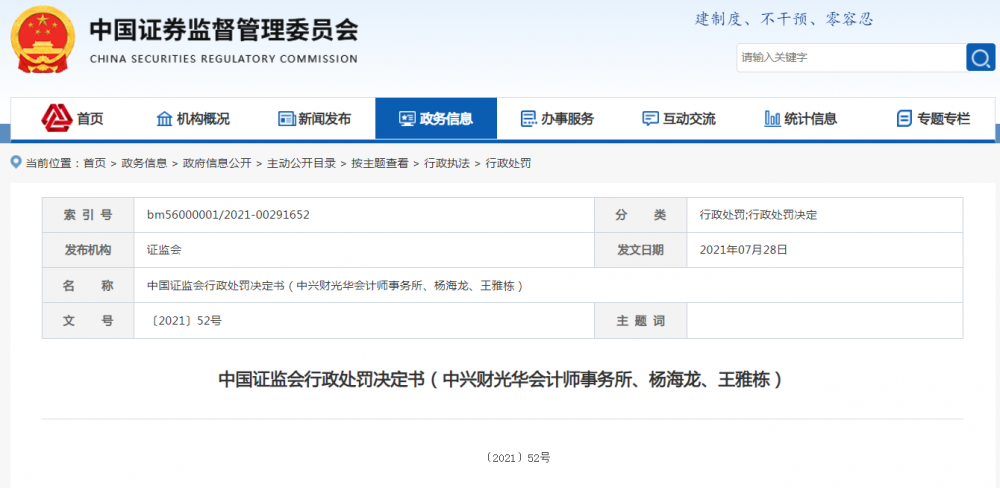This screenshot has height=488, width=1000.
Task: Click the 索引号 label cell
Action: (x=88, y=215)
